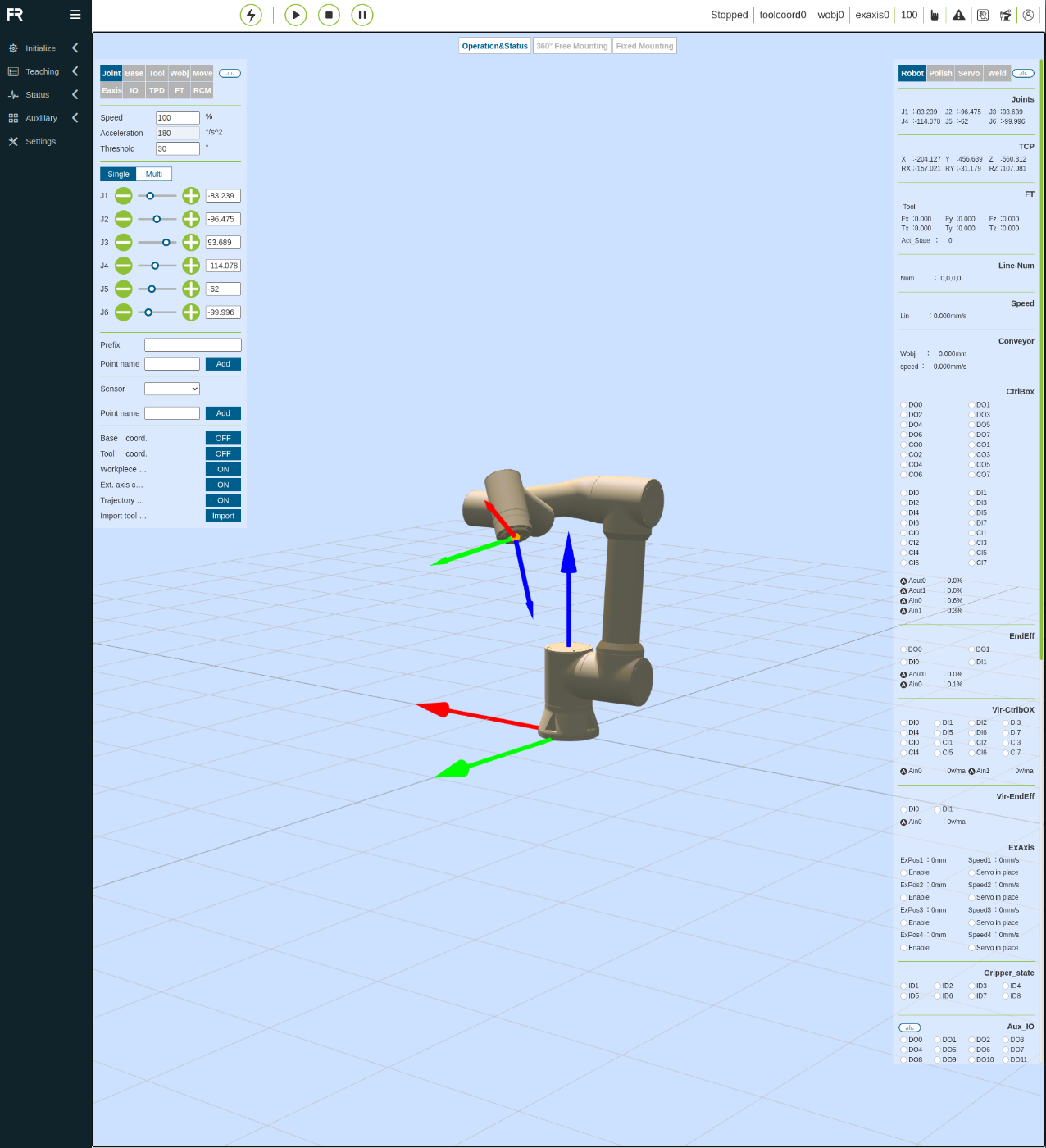Pause the program with the pause button

coord(362,15)
